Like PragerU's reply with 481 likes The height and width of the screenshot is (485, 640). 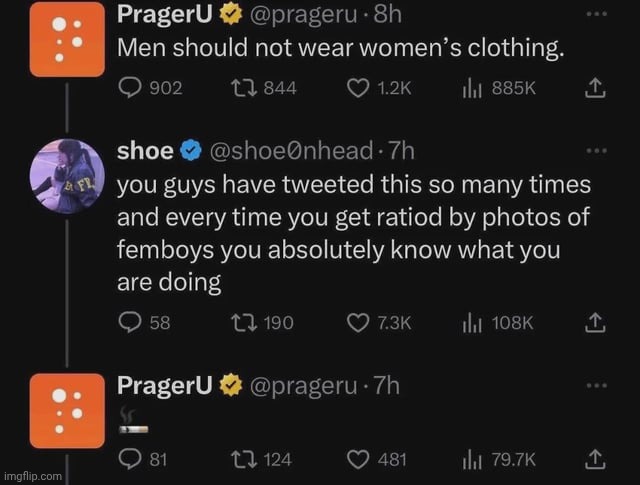(359, 459)
